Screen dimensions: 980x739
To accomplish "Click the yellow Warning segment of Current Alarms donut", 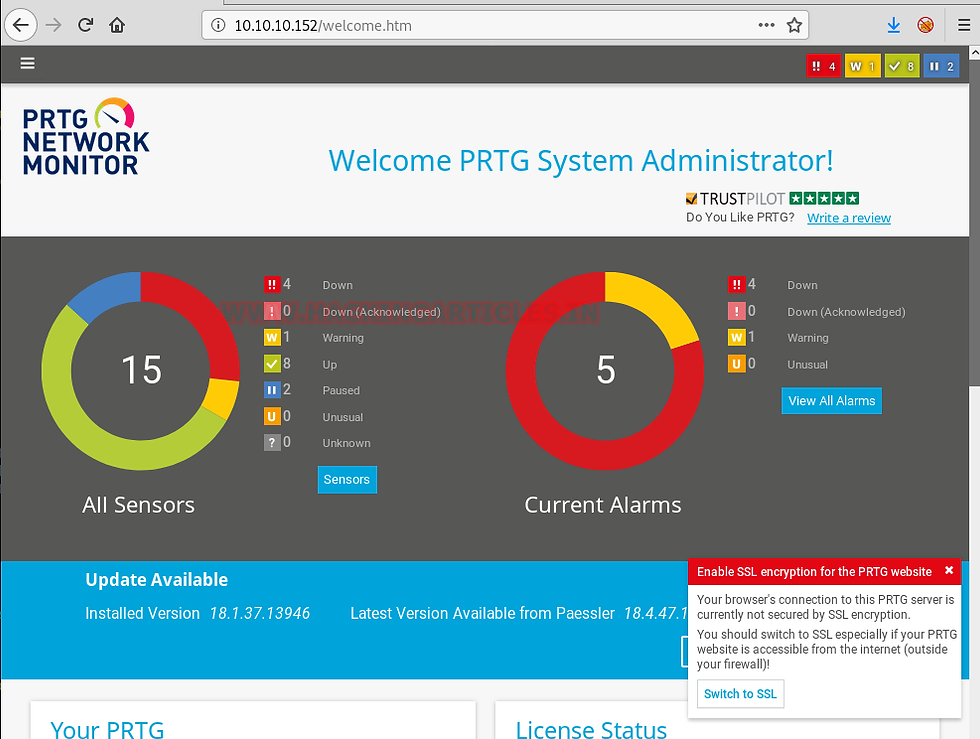I will [x=658, y=303].
